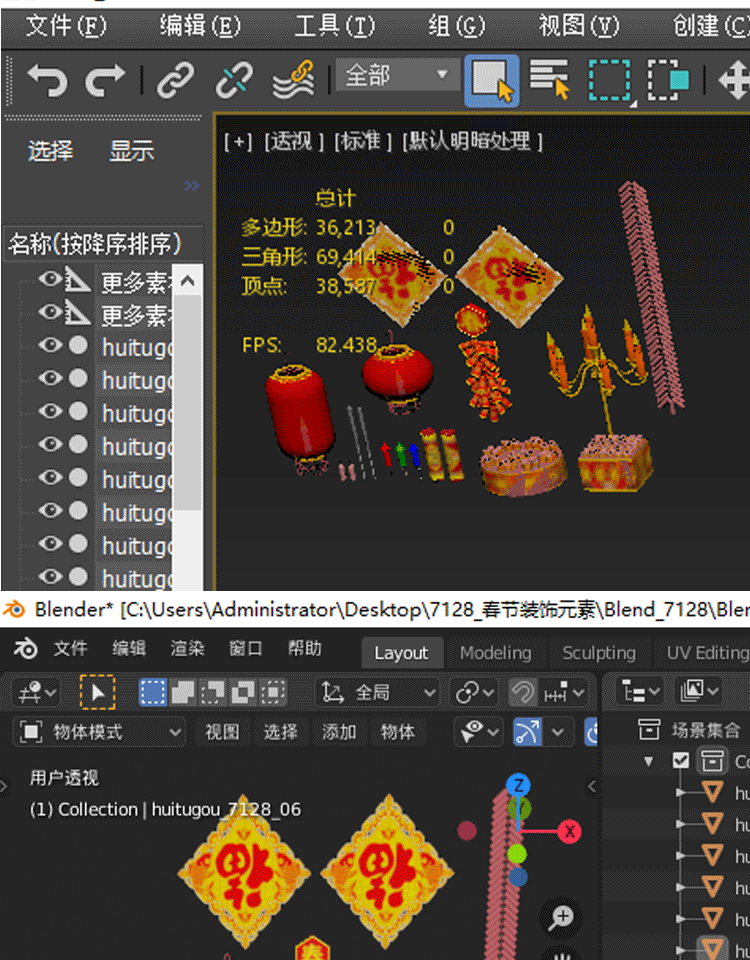750x960 pixels.
Task: Activate the Select Object tool
Action: pyautogui.click(x=491, y=80)
